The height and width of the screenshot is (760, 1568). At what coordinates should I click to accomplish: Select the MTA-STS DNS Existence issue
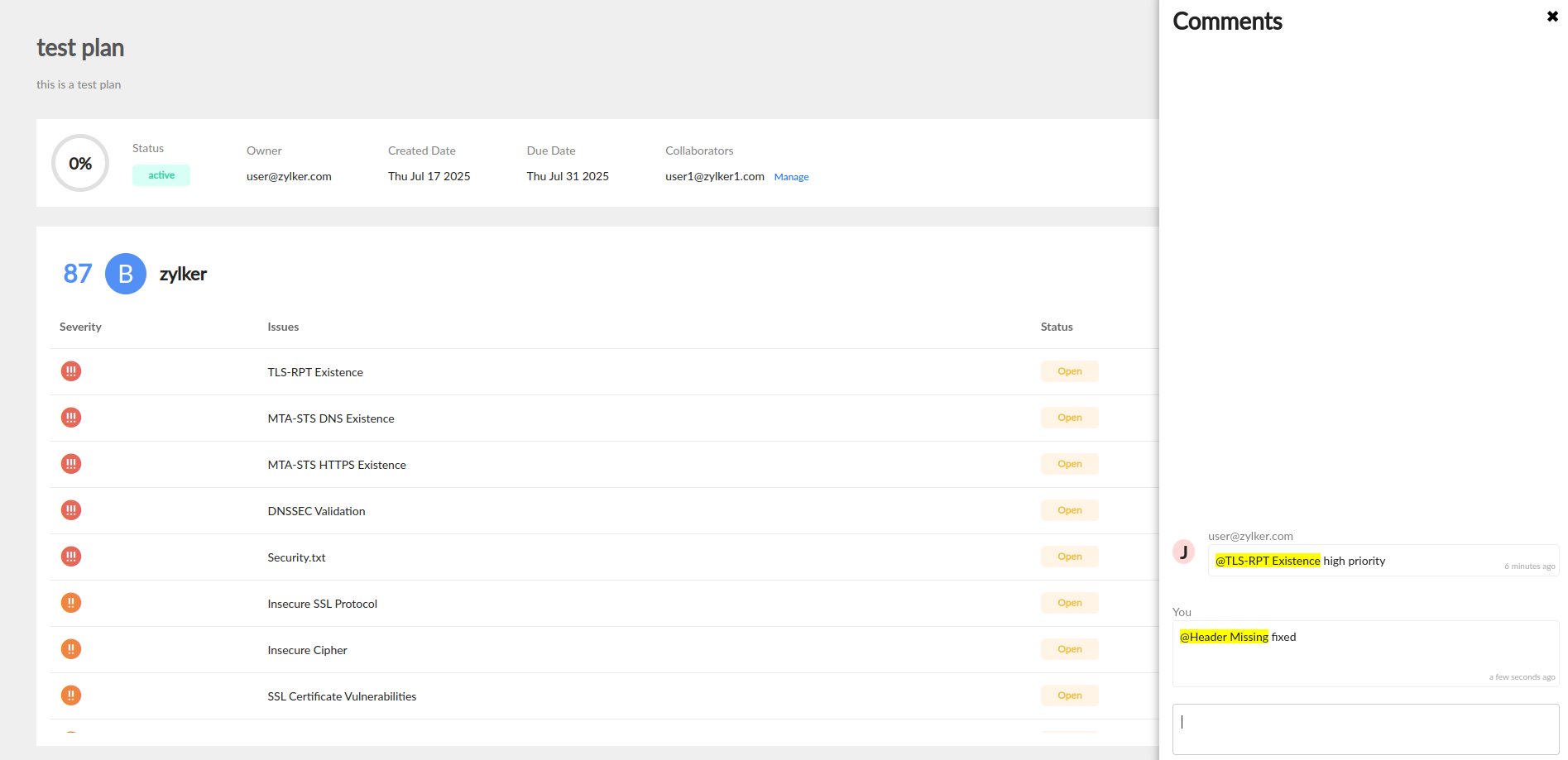tap(331, 418)
